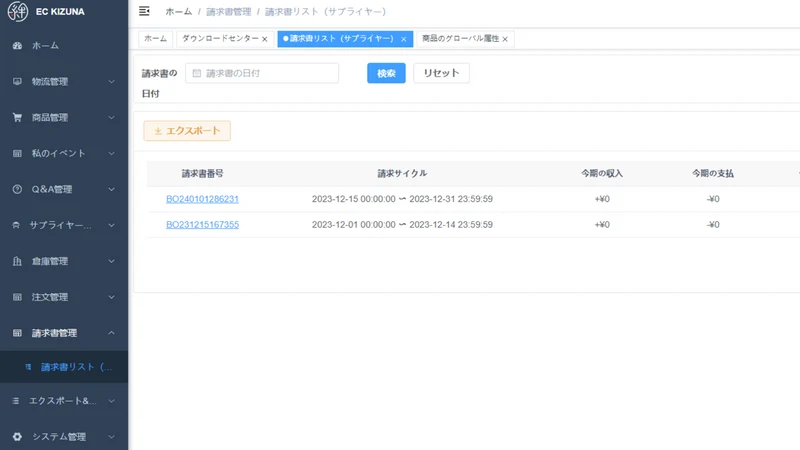This screenshot has height=450, width=800.
Task: Expand the 商品管理 menu chevron
Action: pyautogui.click(x=111, y=117)
